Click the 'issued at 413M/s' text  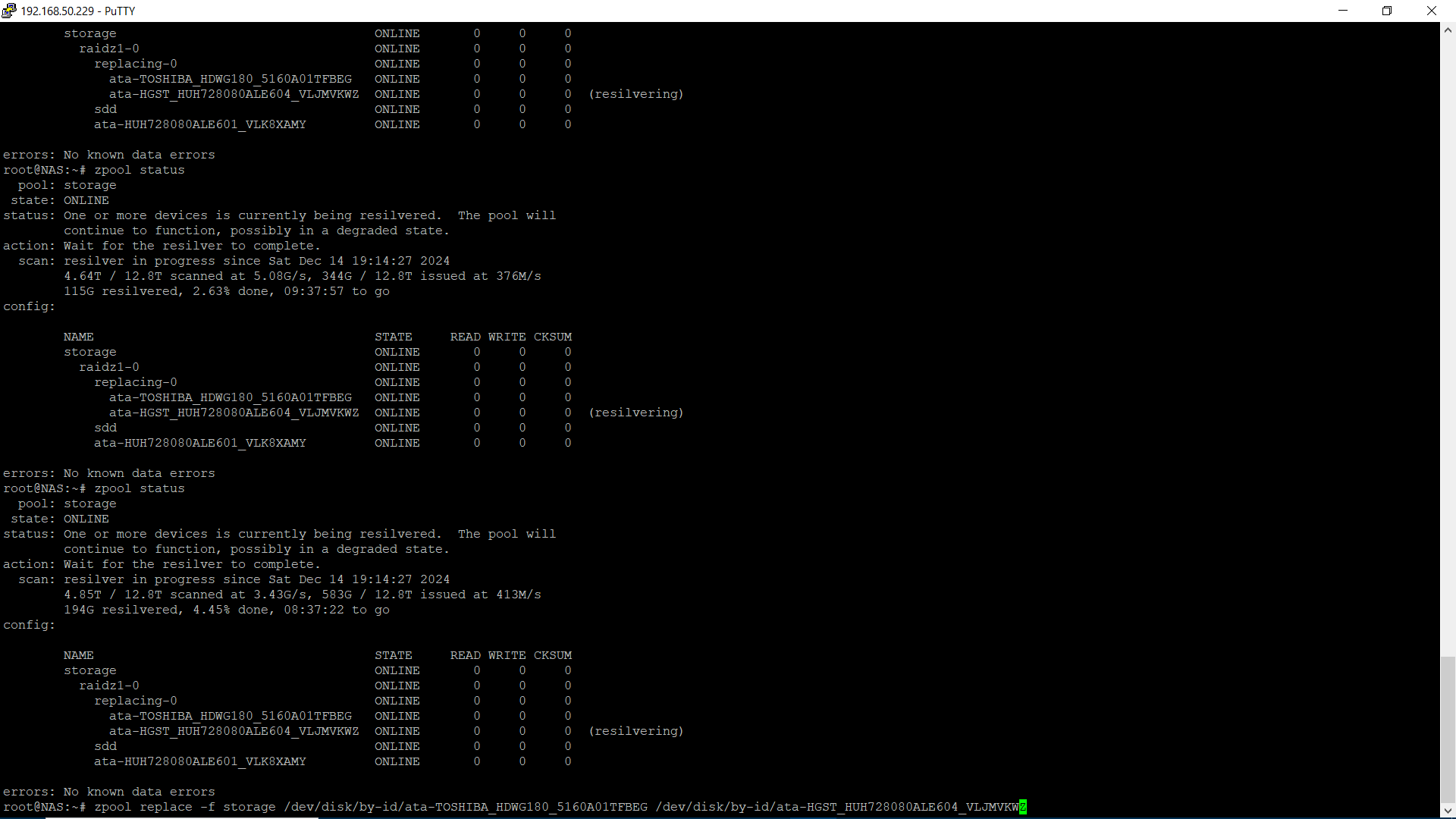[x=480, y=595]
